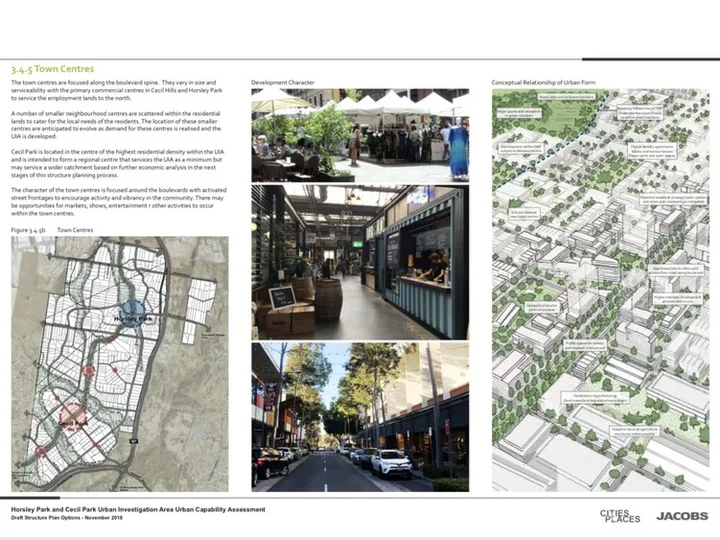Open the tree-lined street photo
Image resolution: width=720 pixels, height=540 pixels.
point(360,417)
